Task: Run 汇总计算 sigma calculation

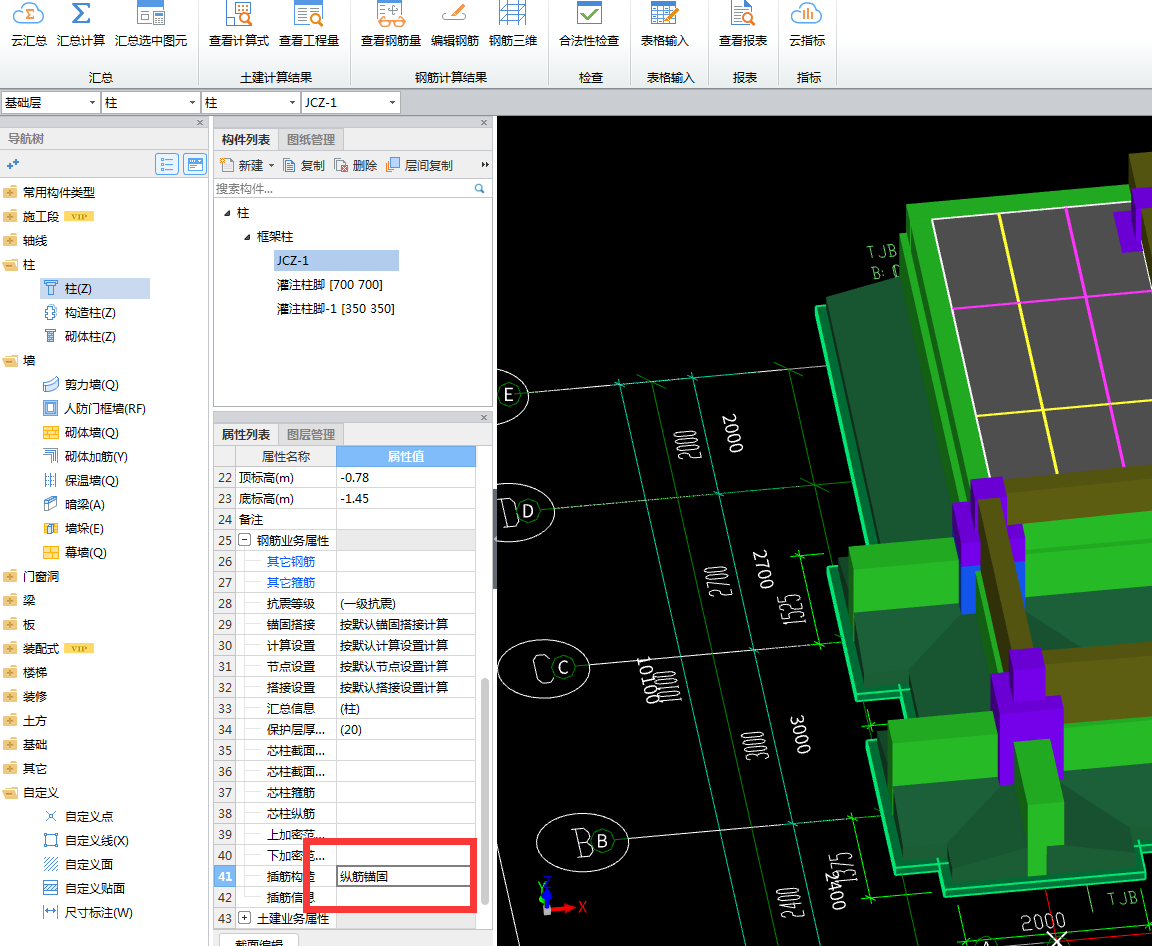Action: [x=81, y=25]
